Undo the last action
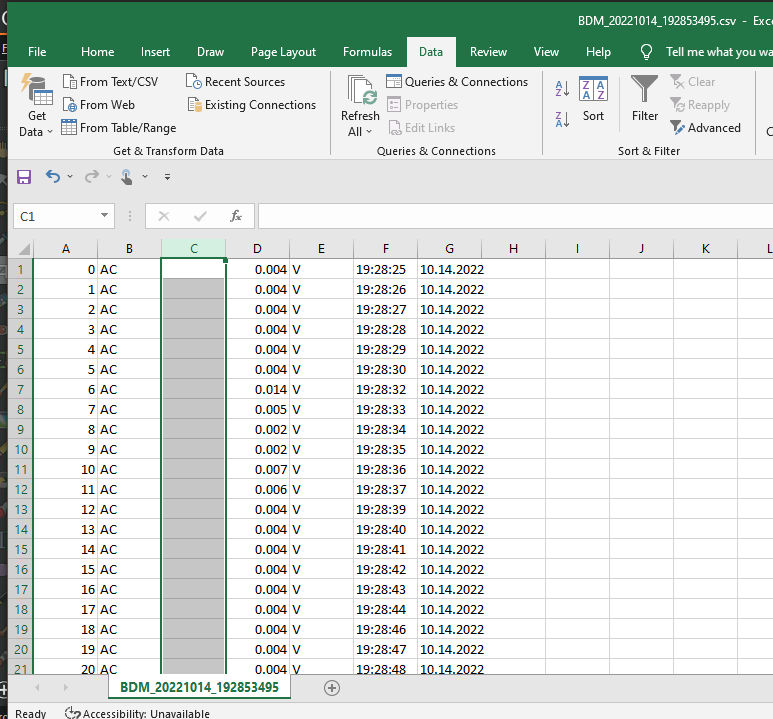The width and height of the screenshot is (773, 719). 53,176
